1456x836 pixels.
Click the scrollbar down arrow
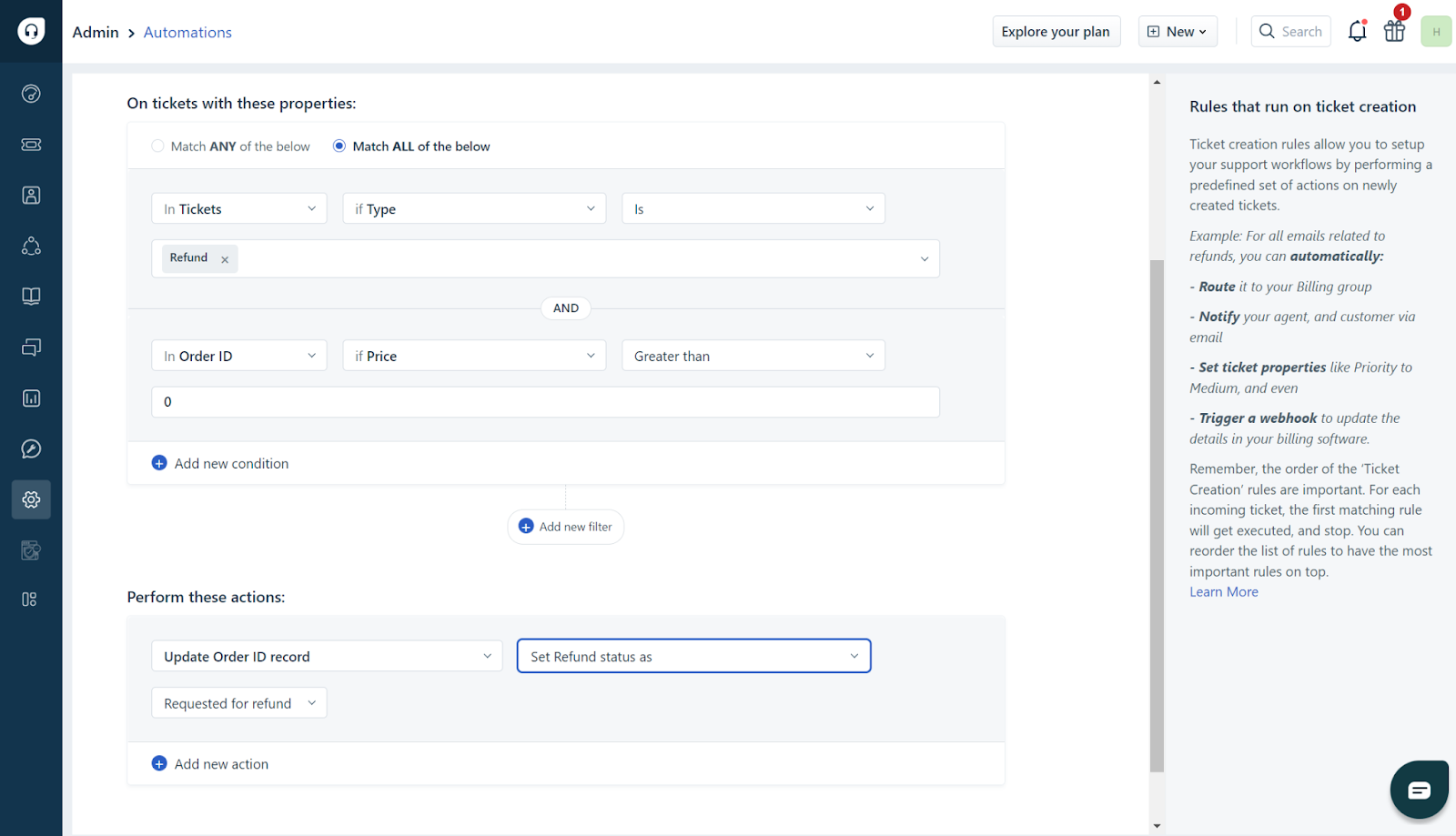point(1157,826)
